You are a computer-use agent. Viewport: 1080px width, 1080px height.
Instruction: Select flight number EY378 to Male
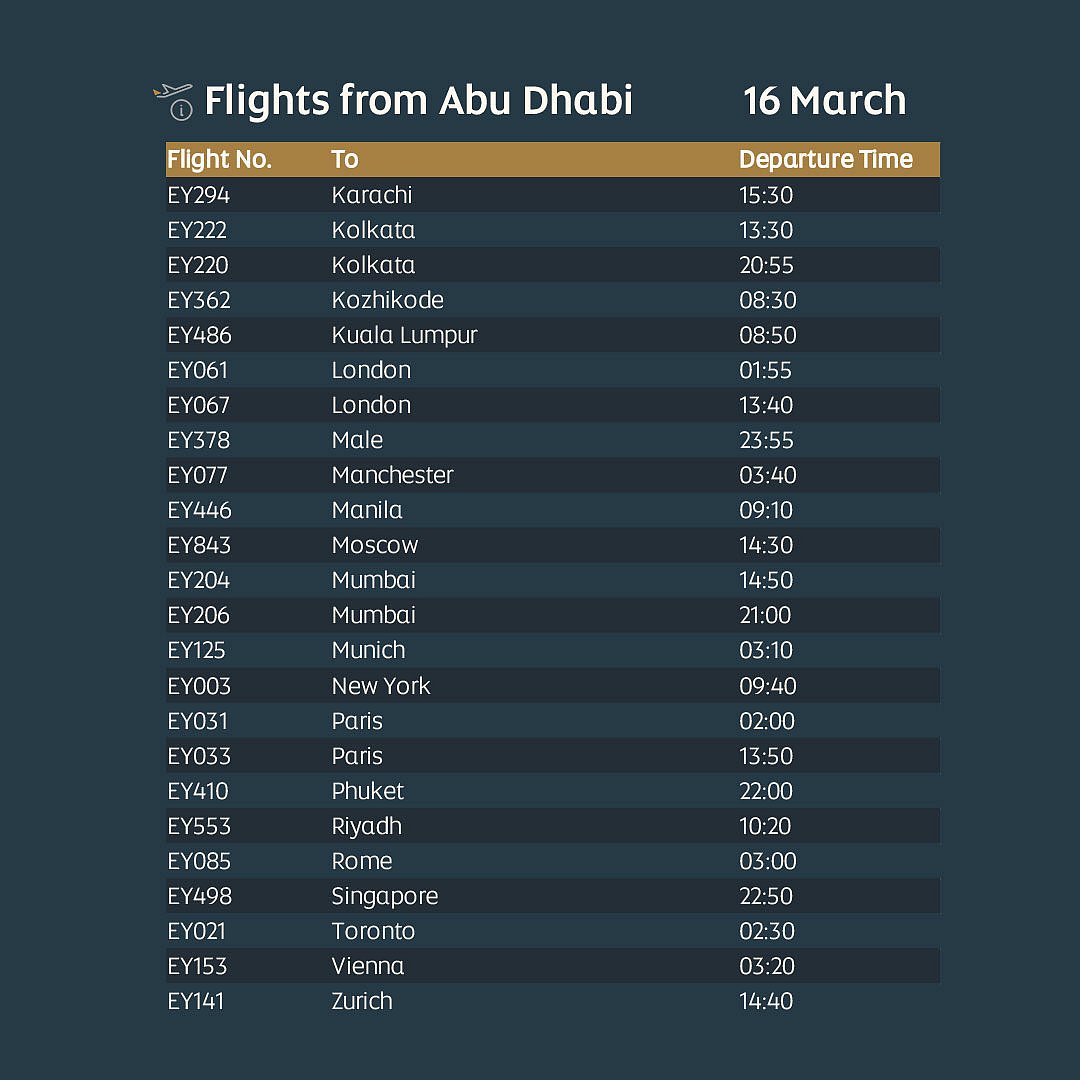click(198, 440)
